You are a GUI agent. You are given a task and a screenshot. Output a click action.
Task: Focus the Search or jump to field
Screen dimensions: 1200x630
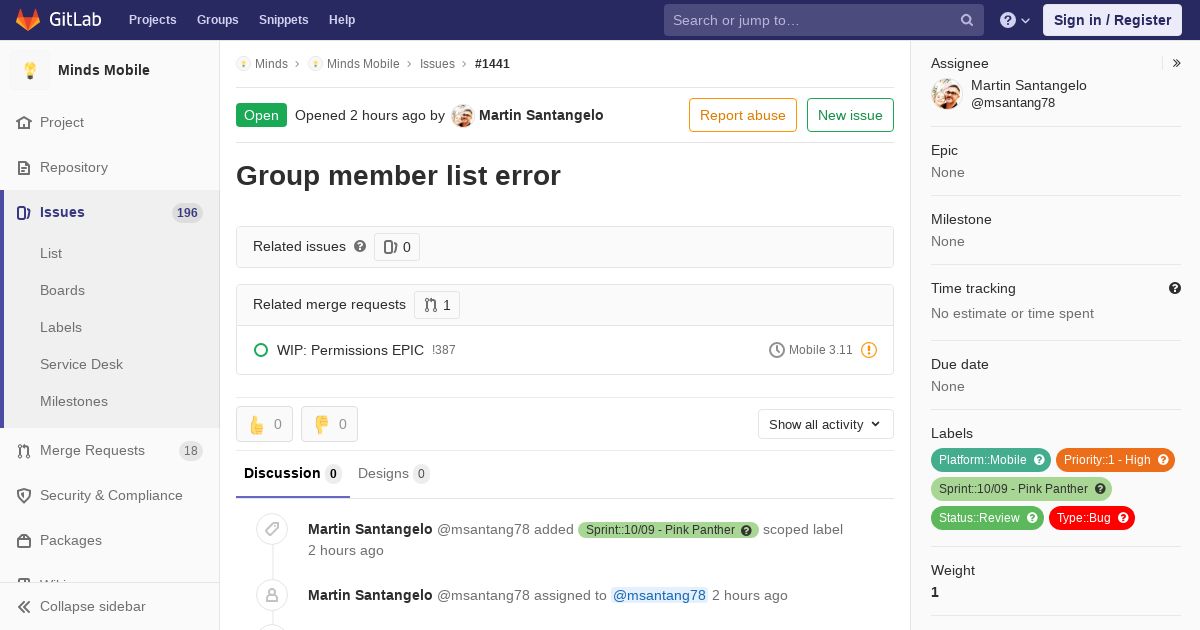tap(824, 20)
